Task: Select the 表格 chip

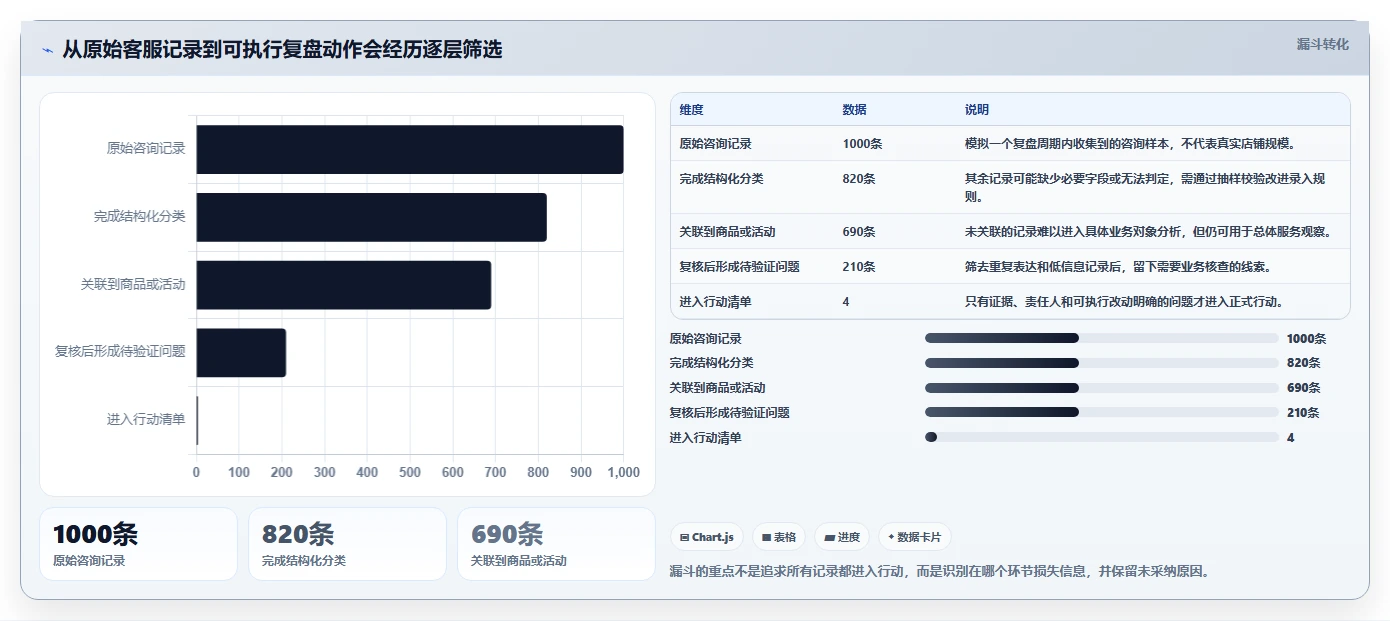Action: [x=778, y=538]
